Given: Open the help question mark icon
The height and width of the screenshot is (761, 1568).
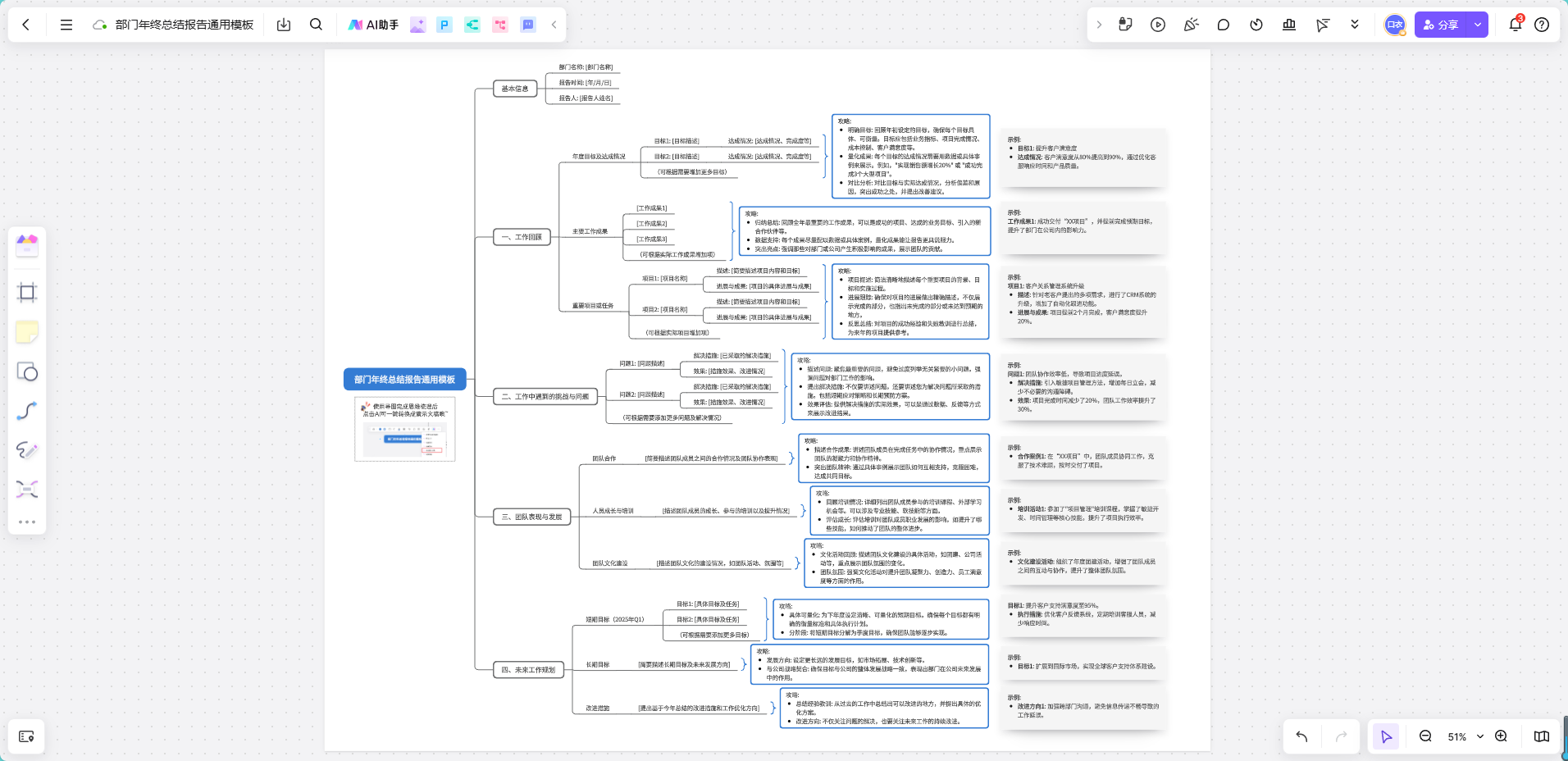Looking at the screenshot, I should pyautogui.click(x=1542, y=25).
